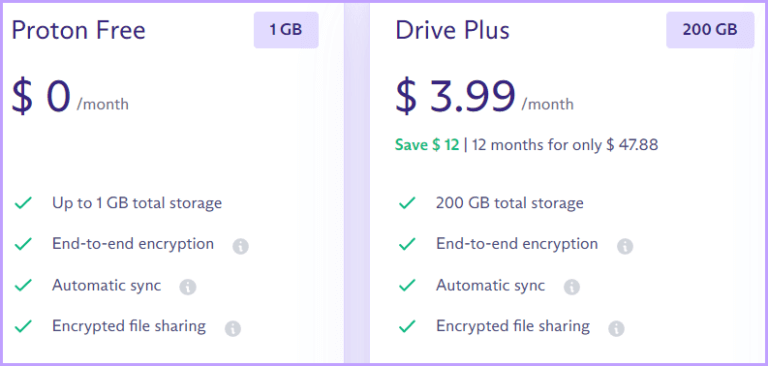Click the Proton Free plan title
The height and width of the screenshot is (366, 768).
coord(78,30)
